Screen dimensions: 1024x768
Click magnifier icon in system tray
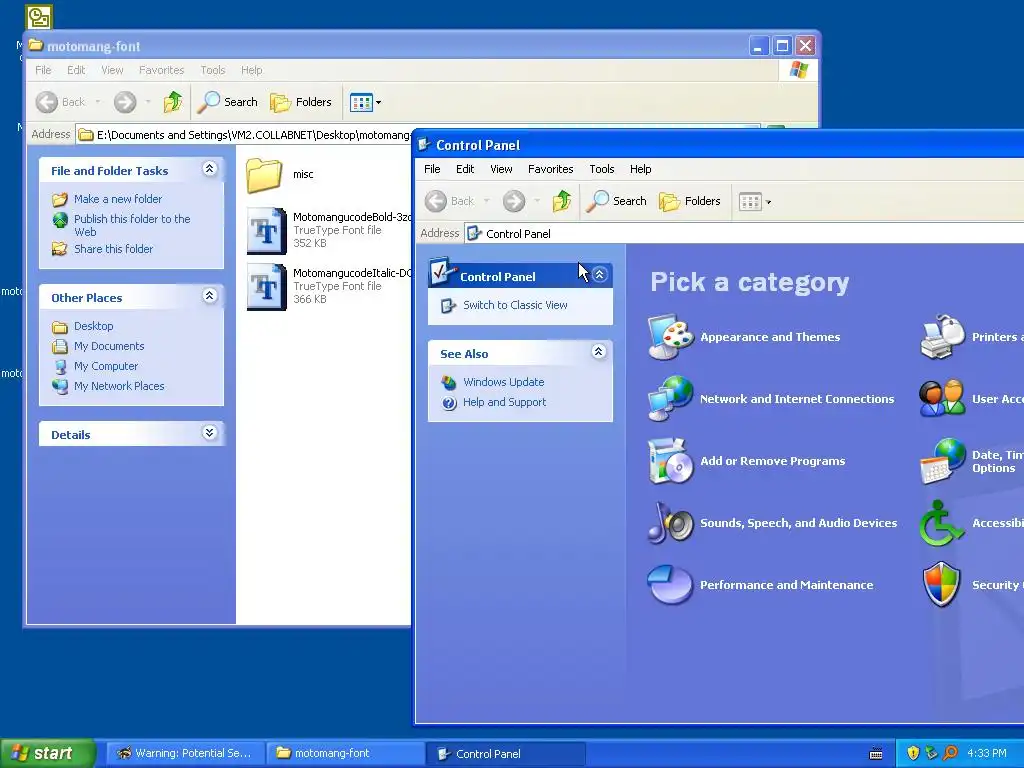pyautogui.click(x=950, y=753)
